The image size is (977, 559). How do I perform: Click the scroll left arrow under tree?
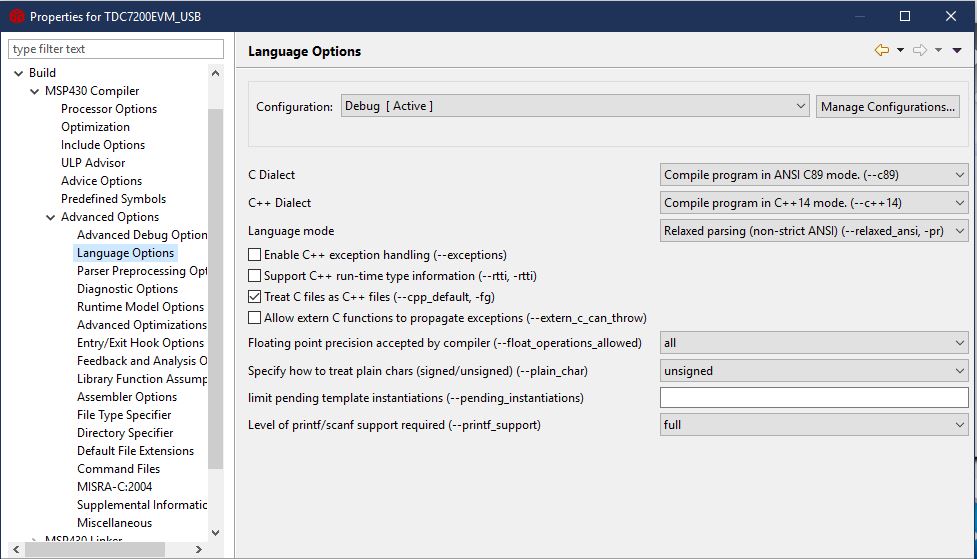click(x=16, y=550)
